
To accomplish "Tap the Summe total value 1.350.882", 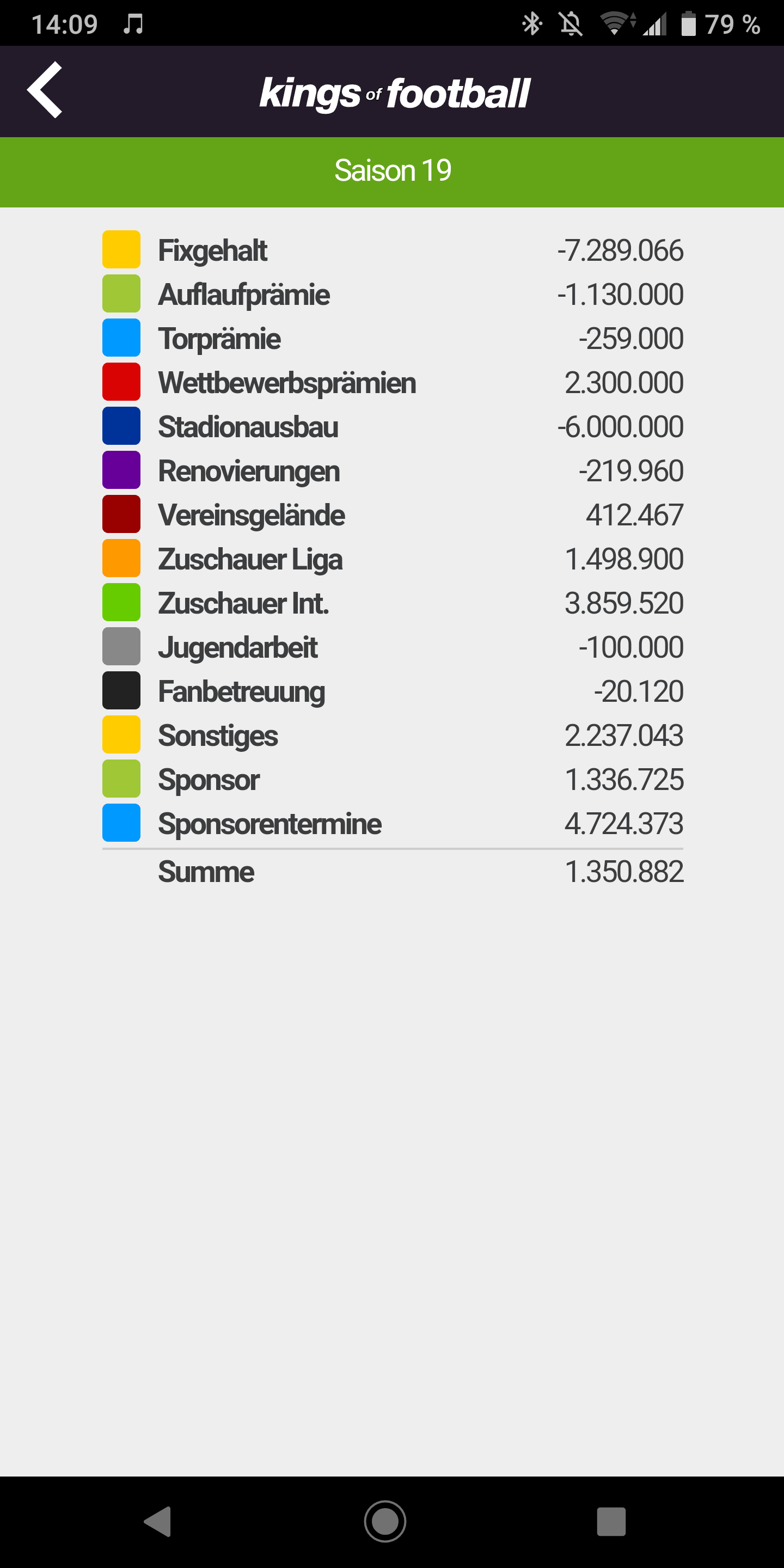I will coord(624,872).
